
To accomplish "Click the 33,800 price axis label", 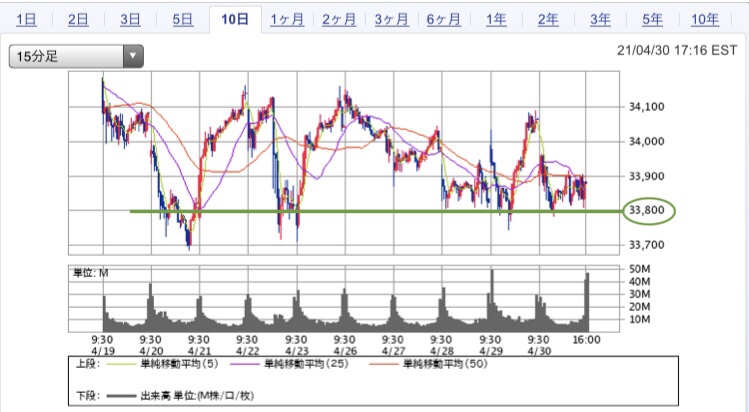I will pos(646,210).
